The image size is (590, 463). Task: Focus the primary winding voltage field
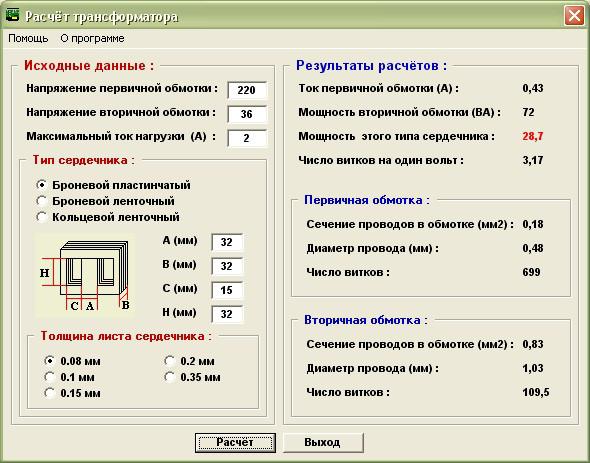(247, 90)
